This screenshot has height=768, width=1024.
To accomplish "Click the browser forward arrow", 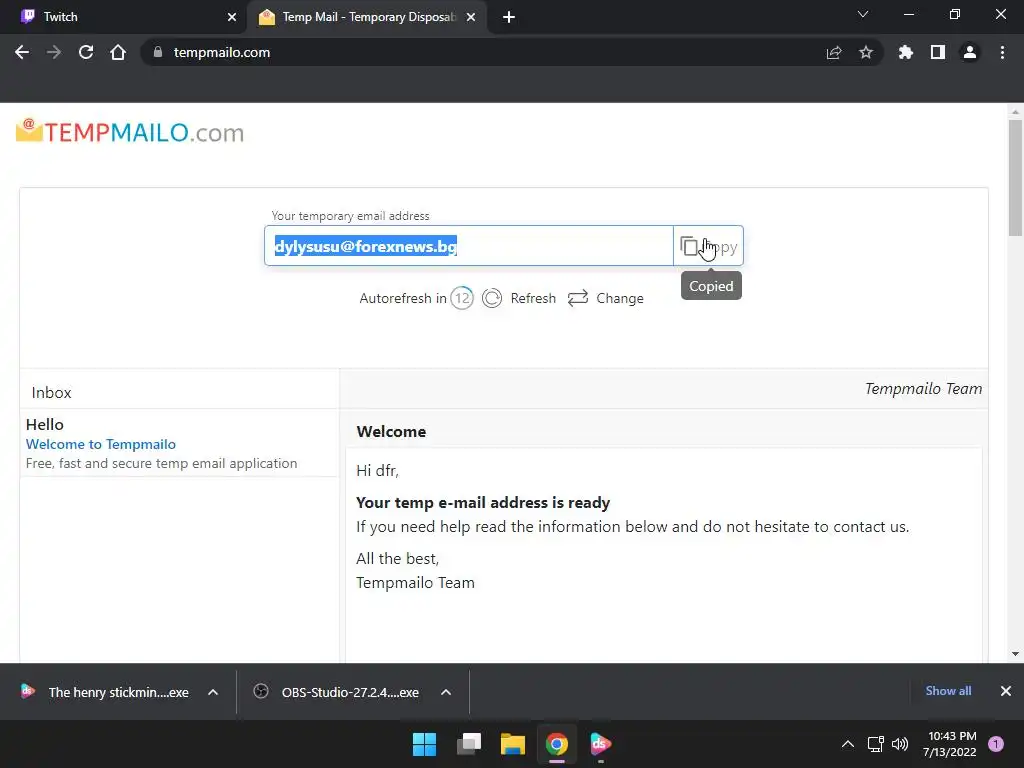I will [54, 52].
